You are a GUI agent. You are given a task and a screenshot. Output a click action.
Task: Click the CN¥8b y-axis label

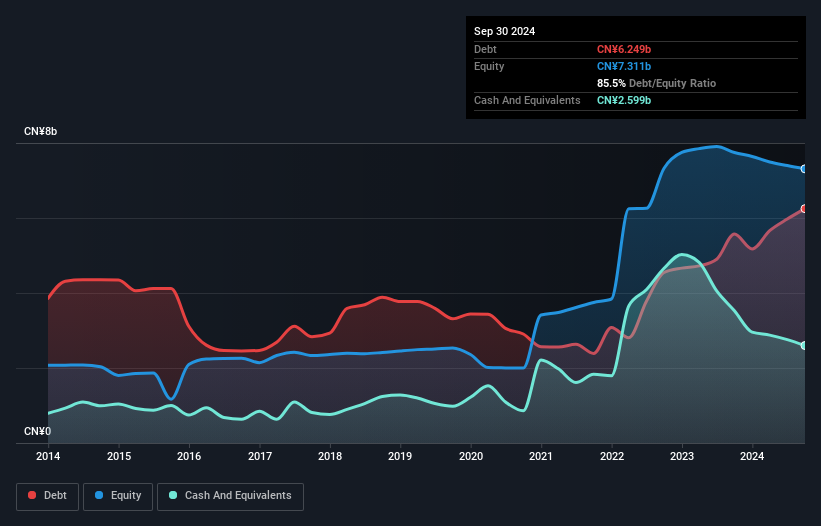[x=40, y=131]
